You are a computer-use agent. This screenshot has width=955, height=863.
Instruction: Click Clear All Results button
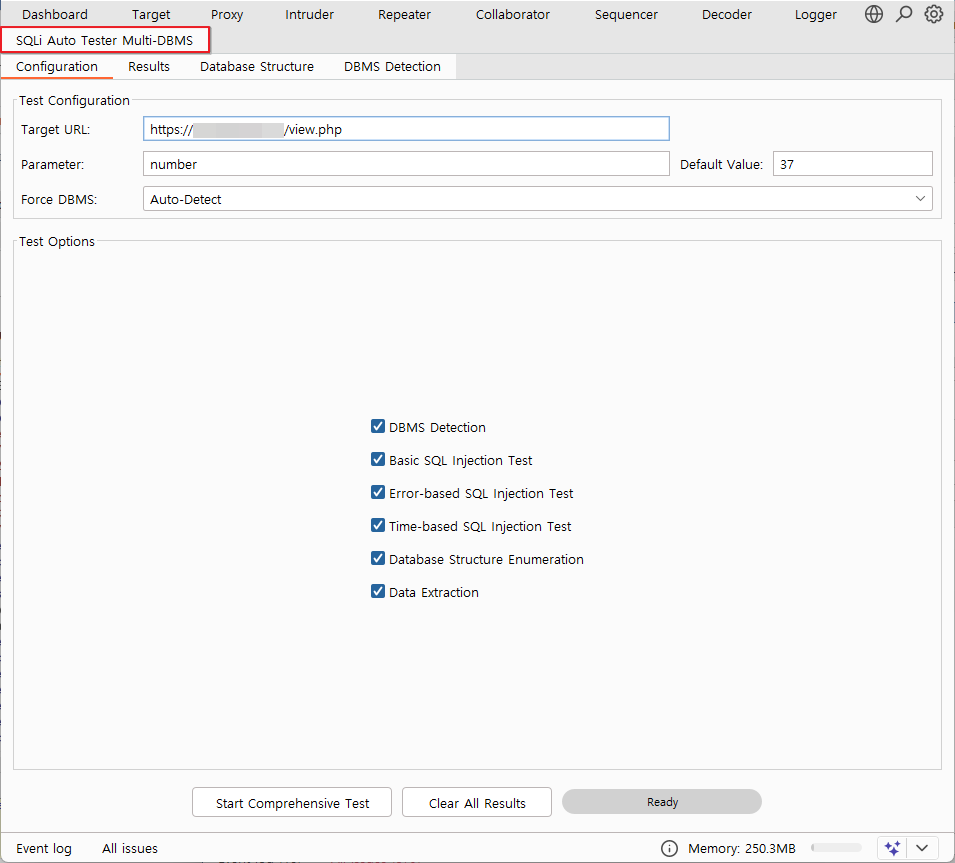pos(477,803)
